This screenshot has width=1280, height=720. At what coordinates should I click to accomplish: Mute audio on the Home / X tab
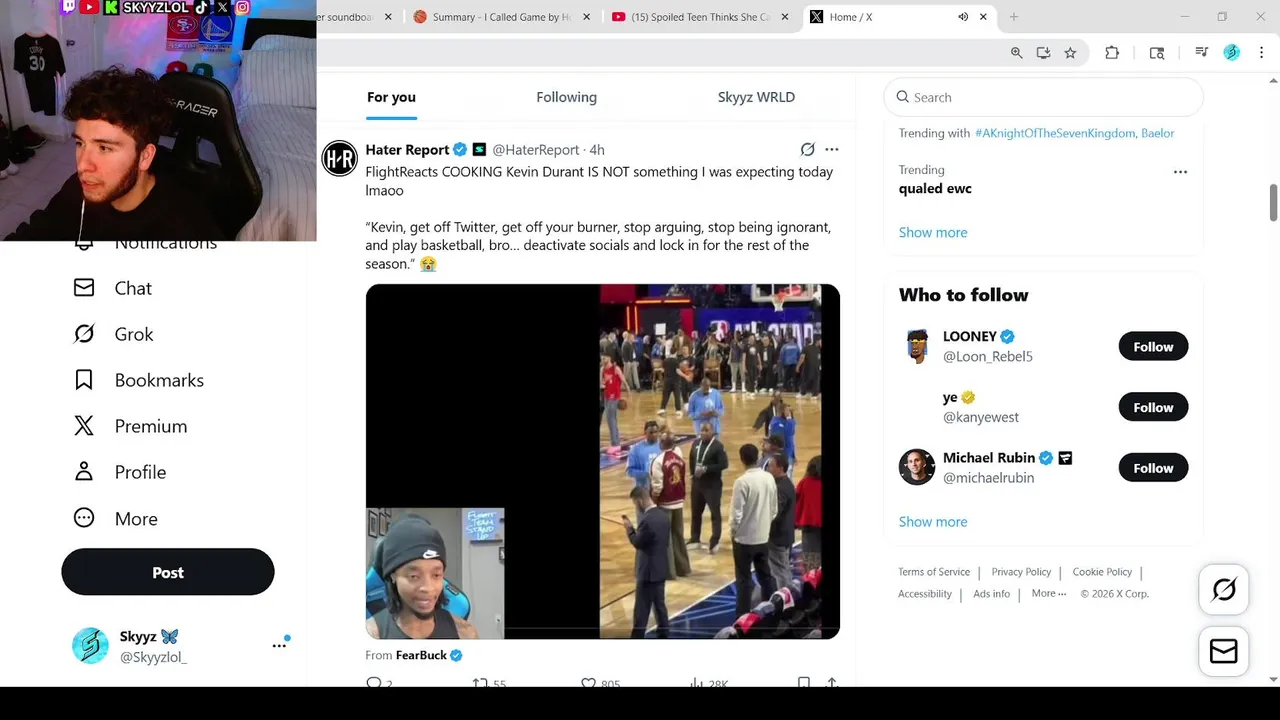tap(963, 17)
